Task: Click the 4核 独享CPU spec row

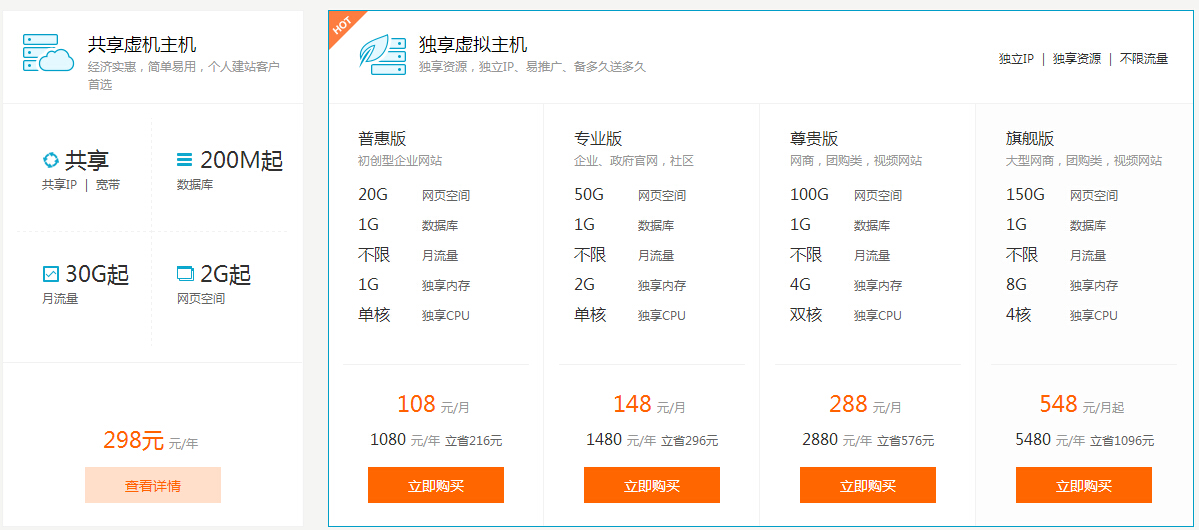Action: click(1062, 315)
